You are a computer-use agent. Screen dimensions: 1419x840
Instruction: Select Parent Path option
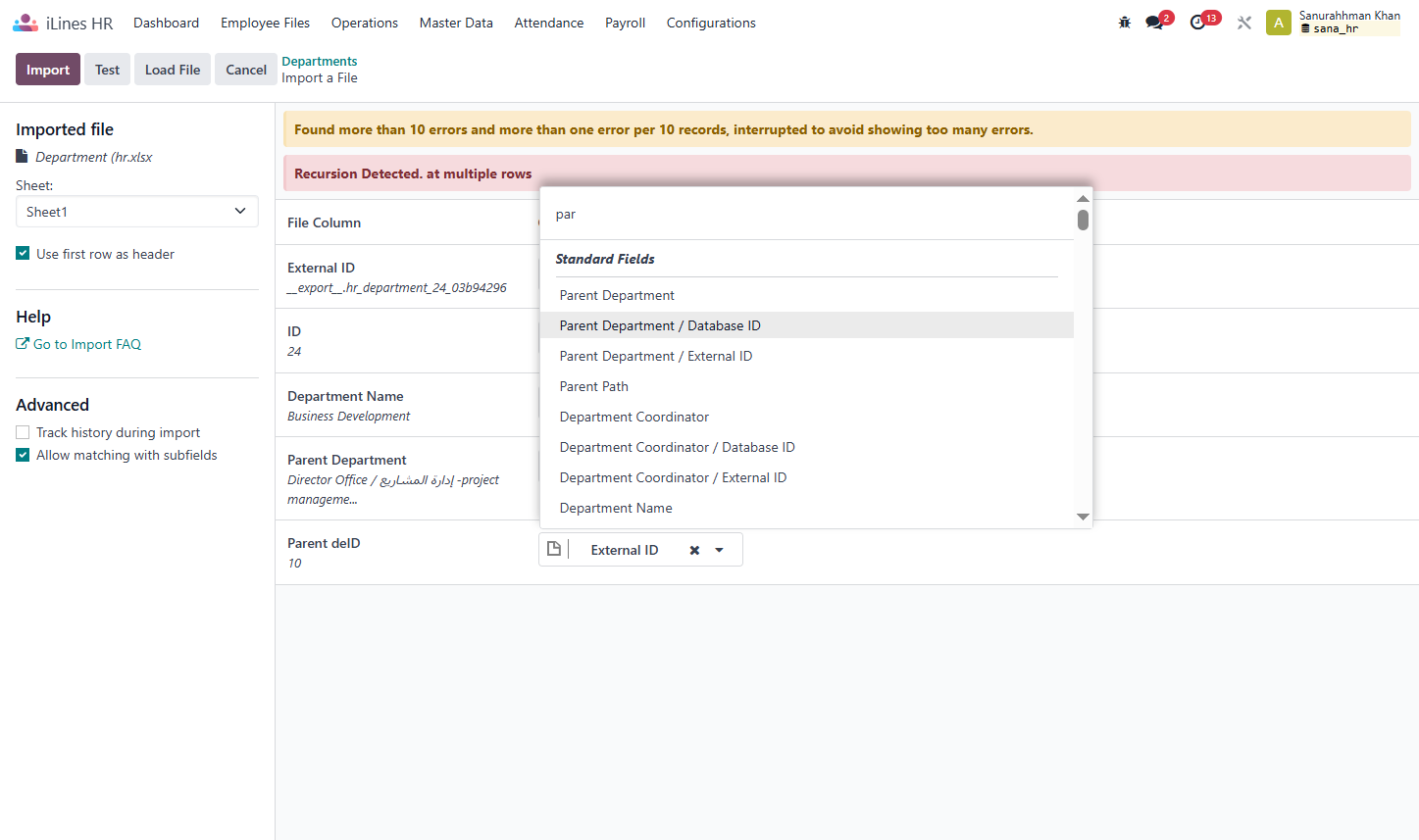pyautogui.click(x=807, y=386)
